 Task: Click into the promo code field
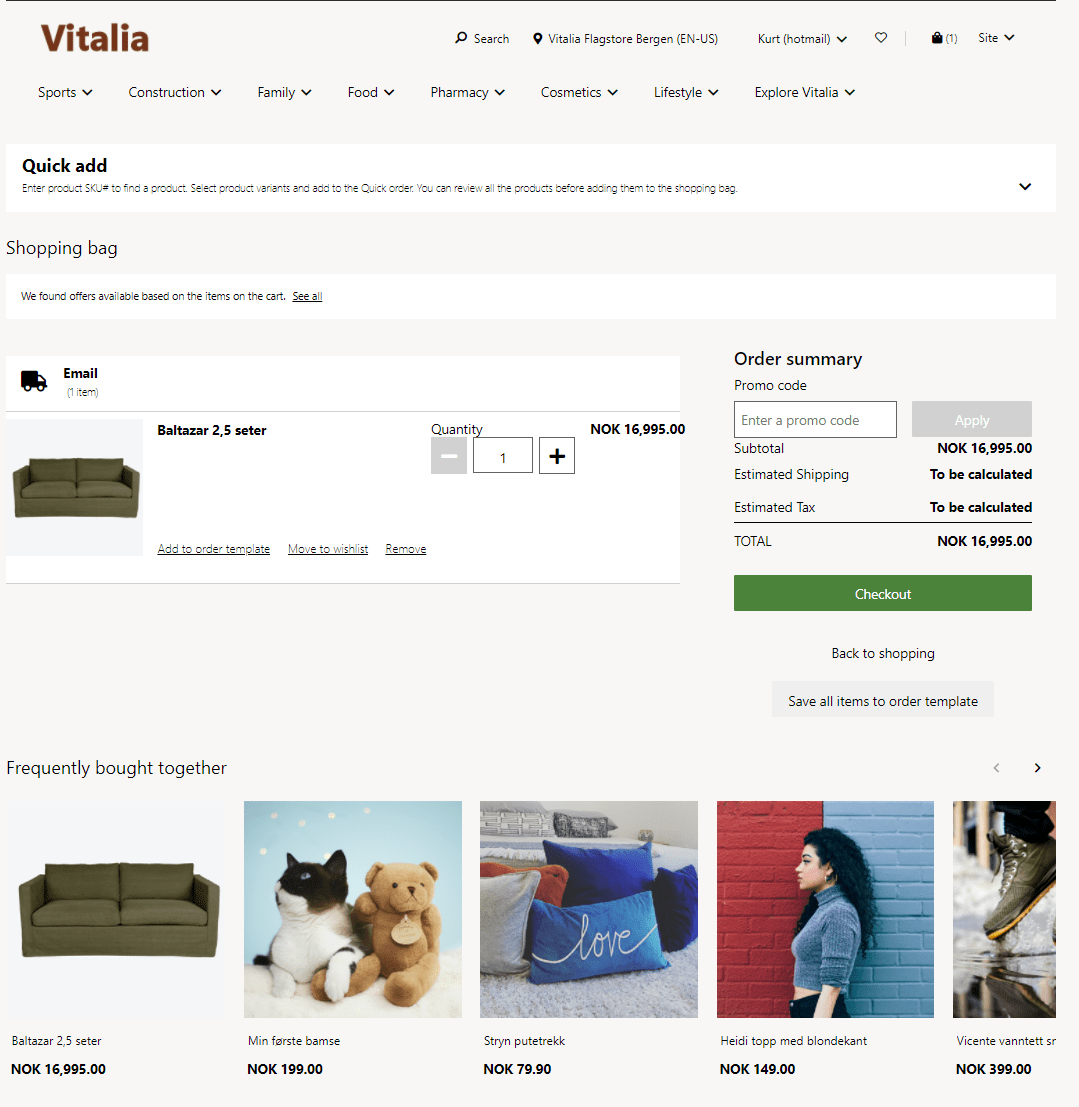coord(815,419)
